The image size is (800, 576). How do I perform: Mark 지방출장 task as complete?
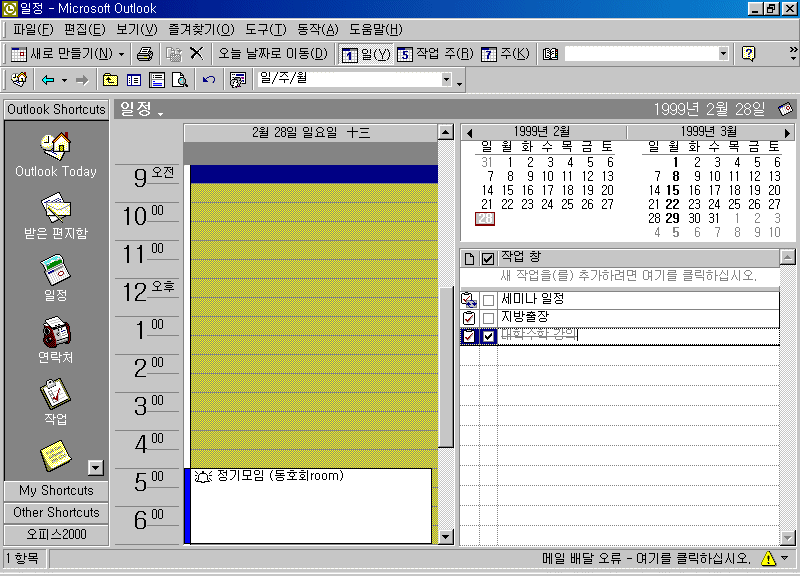[x=488, y=318]
